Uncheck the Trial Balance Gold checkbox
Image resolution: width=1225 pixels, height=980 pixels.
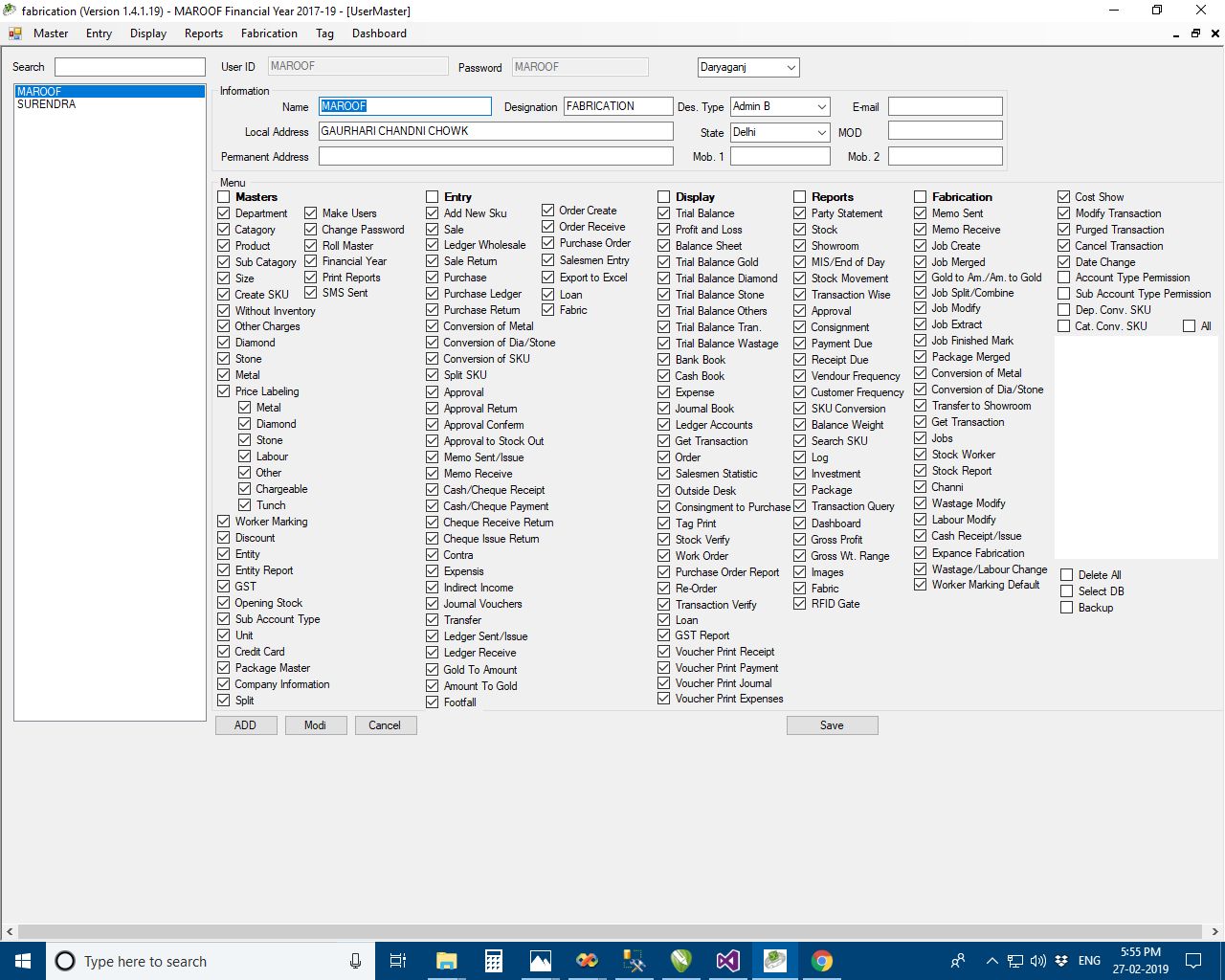click(663, 262)
